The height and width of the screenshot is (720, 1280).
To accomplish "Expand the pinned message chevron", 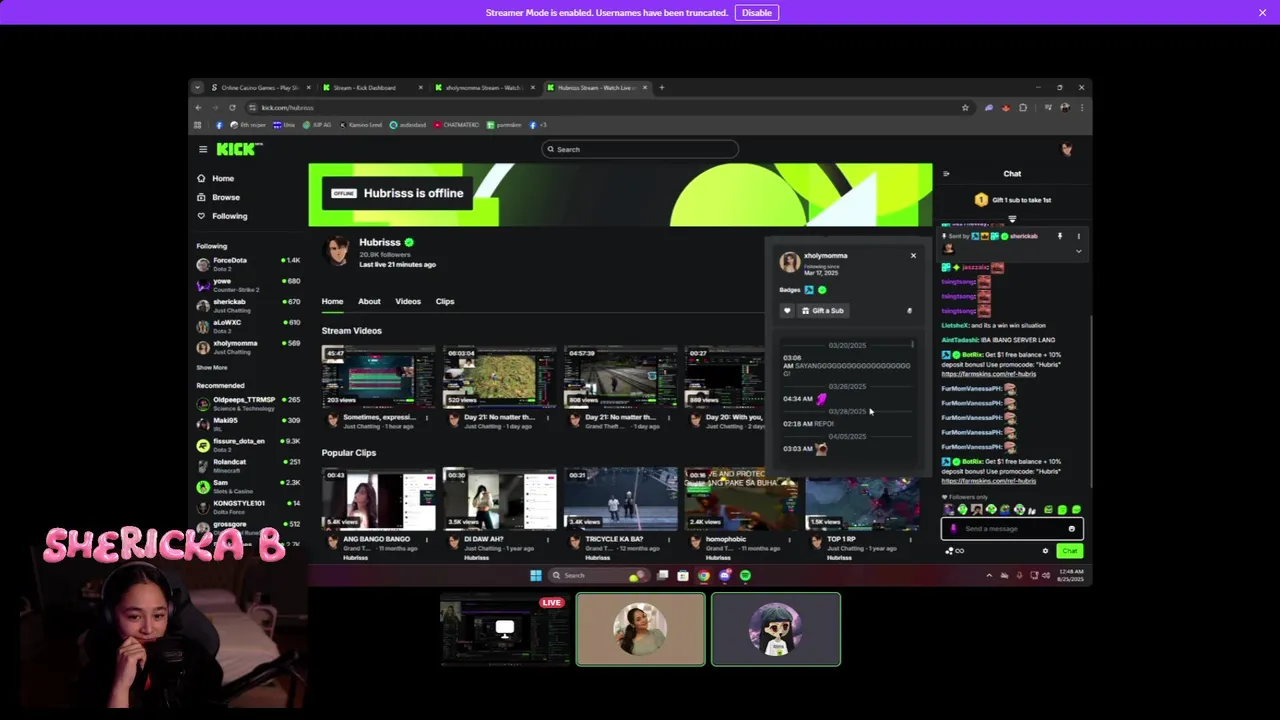I will [1078, 251].
